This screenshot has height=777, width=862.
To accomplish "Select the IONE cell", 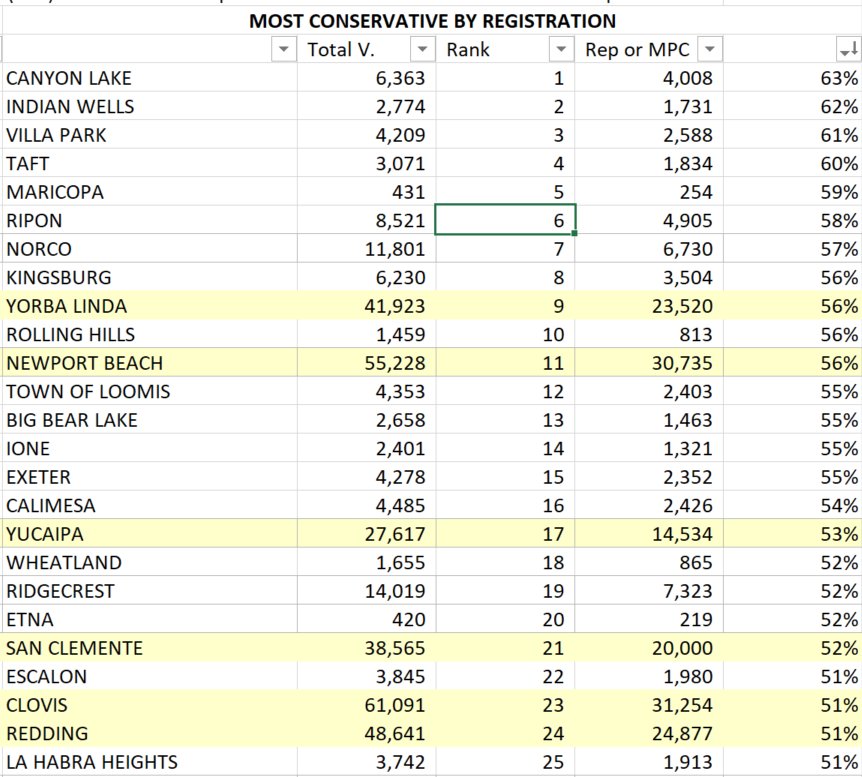I will pyautogui.click(x=150, y=449).
